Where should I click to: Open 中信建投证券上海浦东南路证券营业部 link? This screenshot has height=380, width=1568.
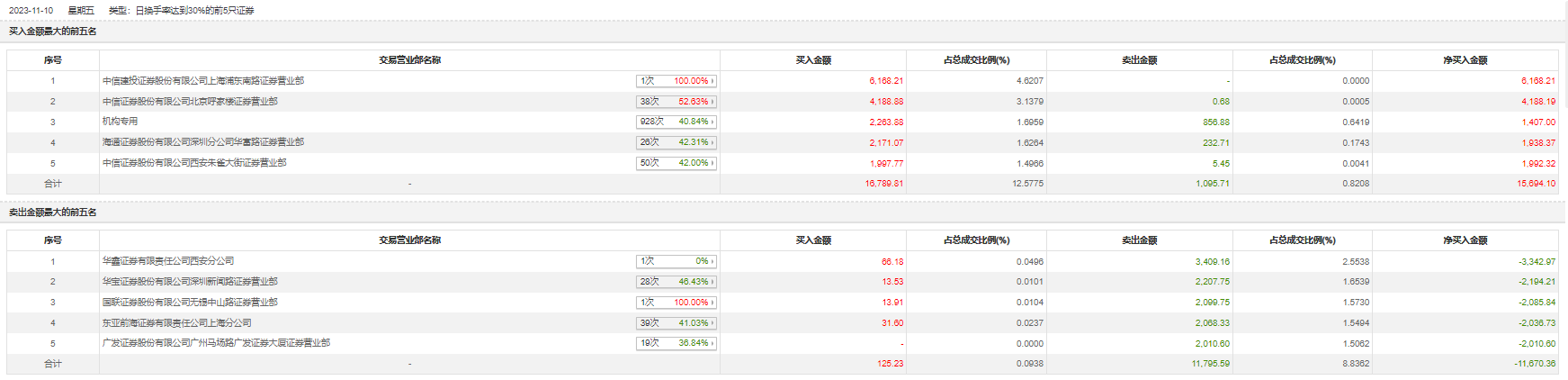[203, 81]
